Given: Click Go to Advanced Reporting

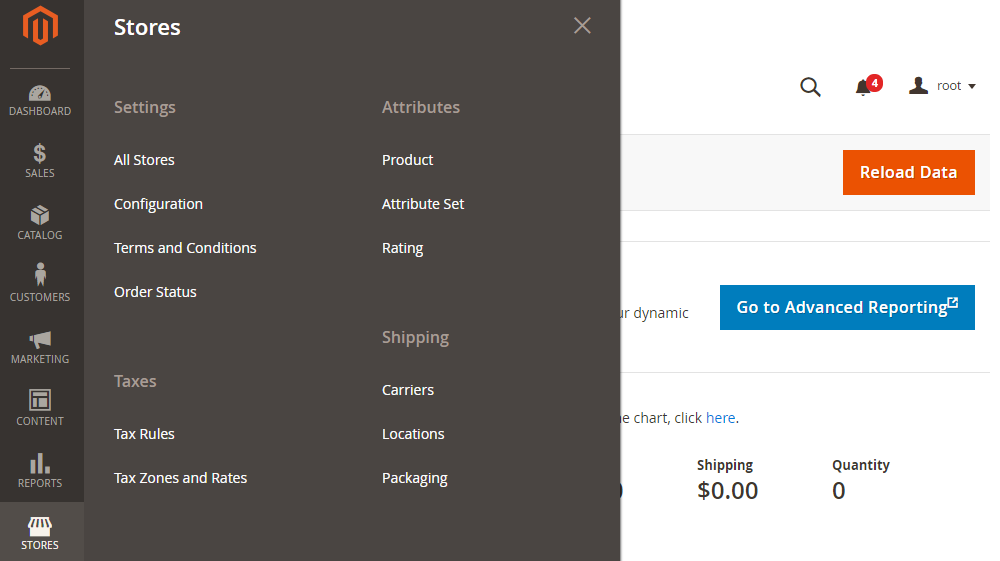Looking at the screenshot, I should pyautogui.click(x=847, y=307).
